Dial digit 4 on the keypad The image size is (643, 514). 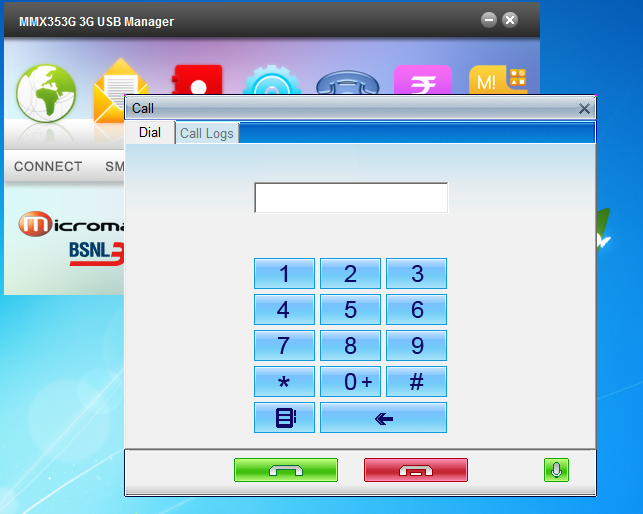pyautogui.click(x=284, y=309)
